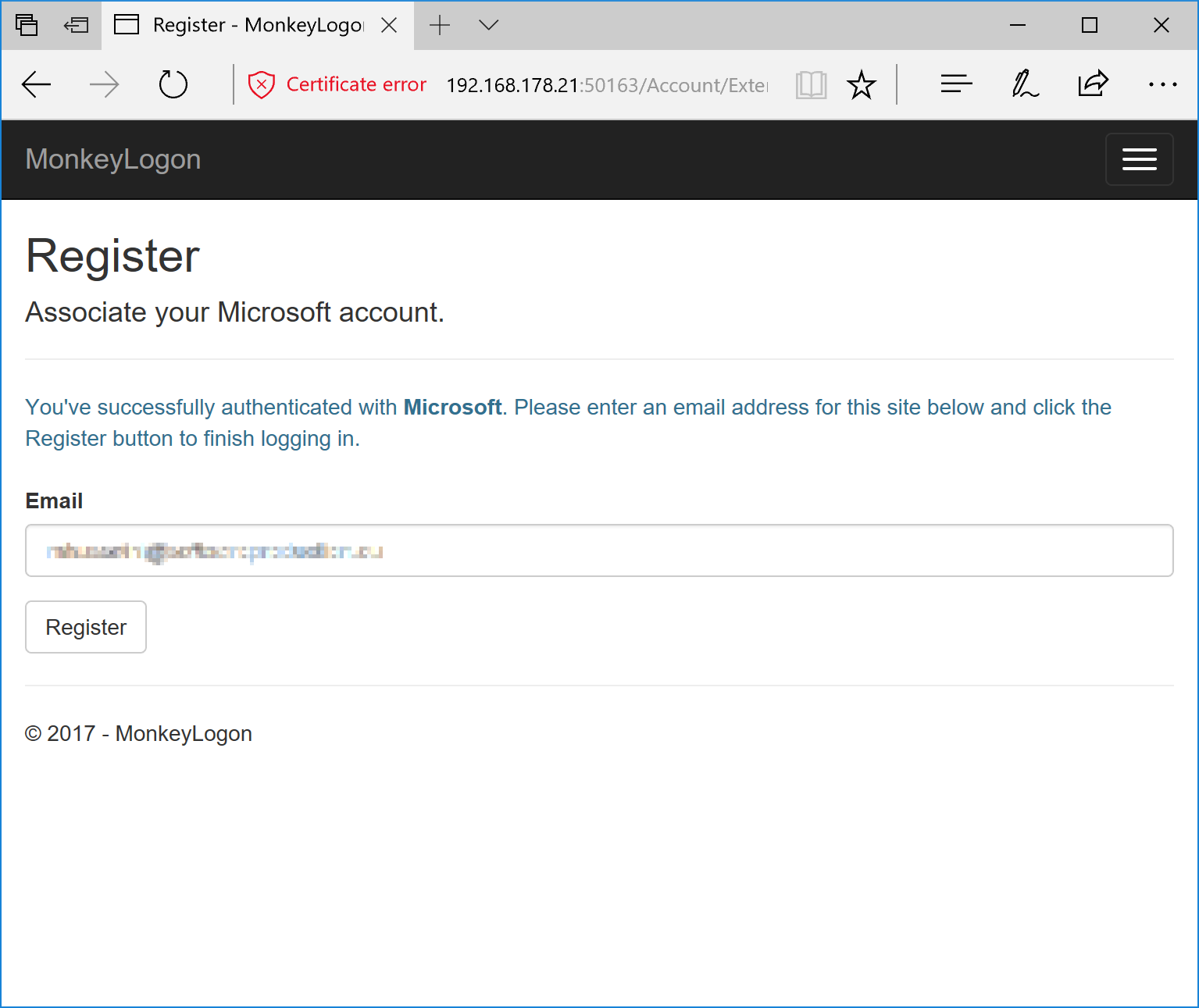Image resolution: width=1199 pixels, height=1008 pixels.
Task: Add this page to favorites via the star
Action: point(862,84)
